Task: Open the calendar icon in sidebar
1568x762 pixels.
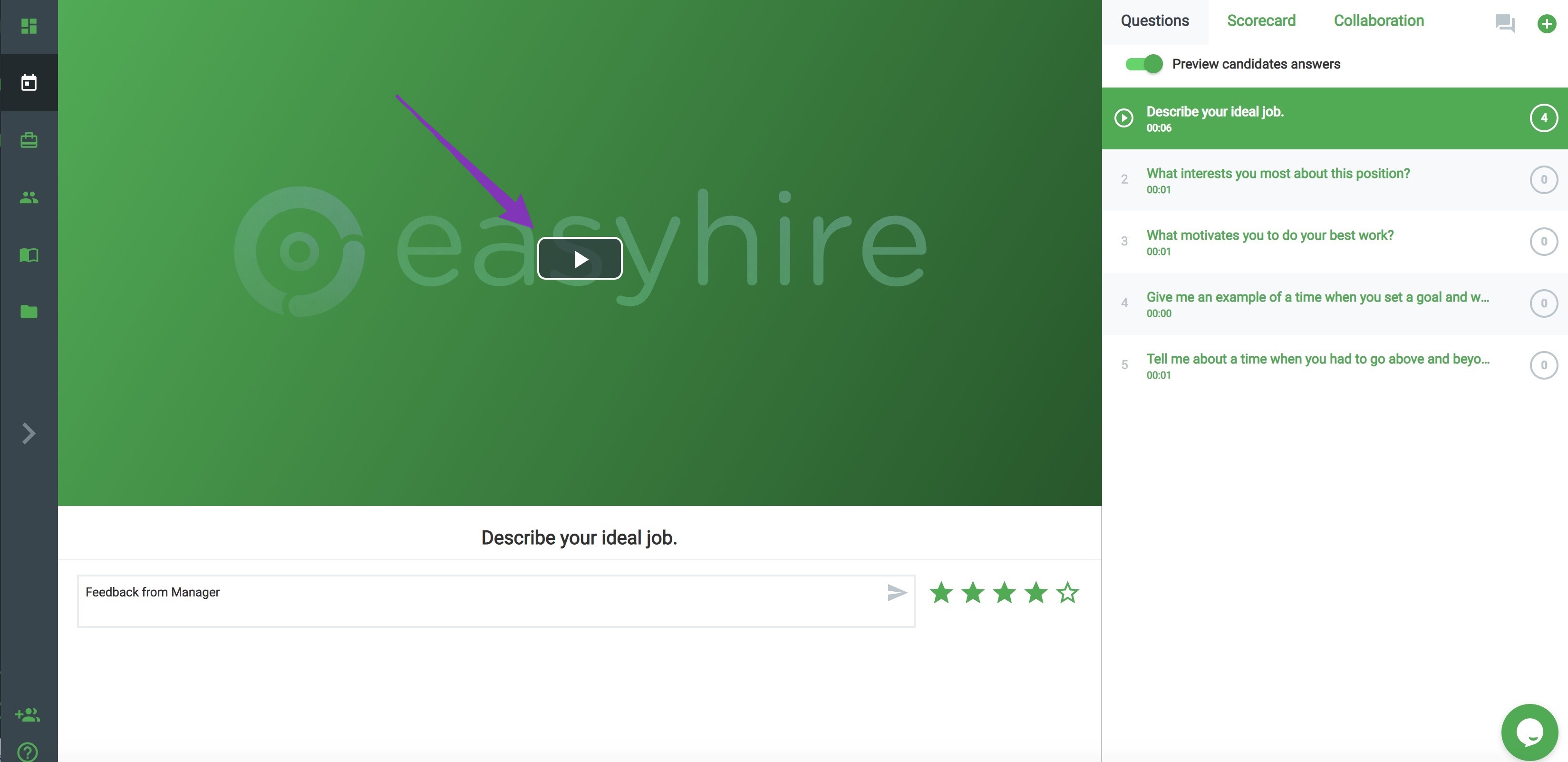Action: pos(29,83)
